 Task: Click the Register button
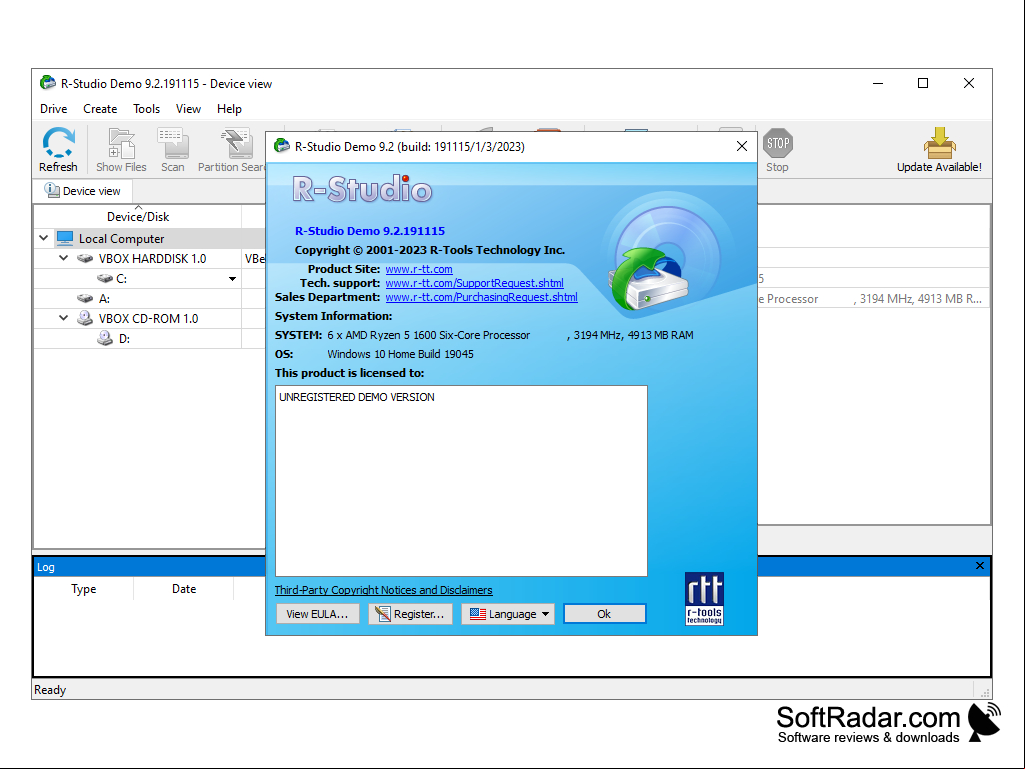coord(411,614)
